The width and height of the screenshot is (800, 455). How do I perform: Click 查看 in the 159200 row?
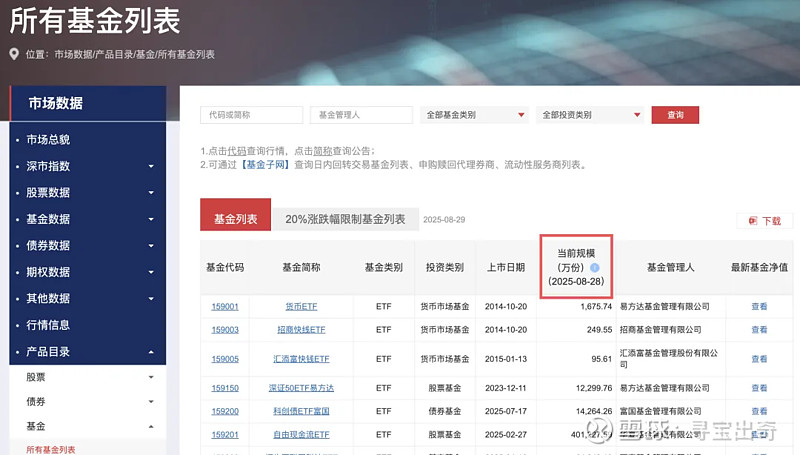[x=759, y=411]
